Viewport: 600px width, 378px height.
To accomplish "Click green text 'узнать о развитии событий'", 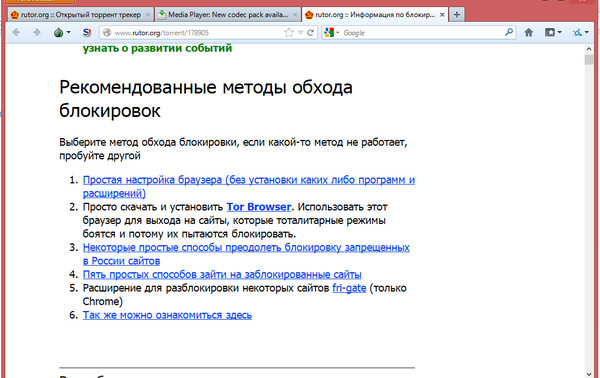I will [x=157, y=48].
